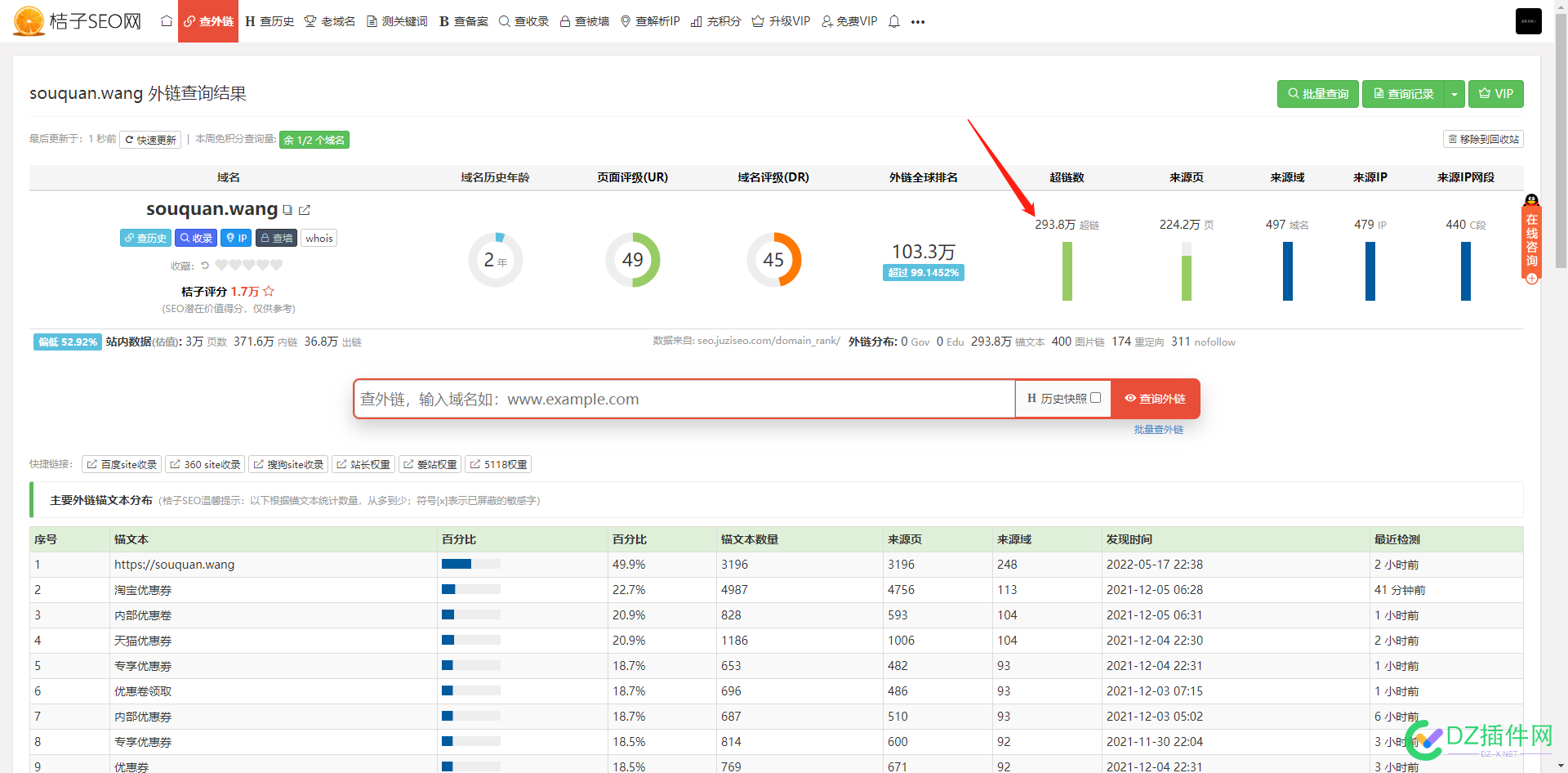Click the fifth favorite heart
This screenshot has height=773, width=1568.
coord(276,265)
